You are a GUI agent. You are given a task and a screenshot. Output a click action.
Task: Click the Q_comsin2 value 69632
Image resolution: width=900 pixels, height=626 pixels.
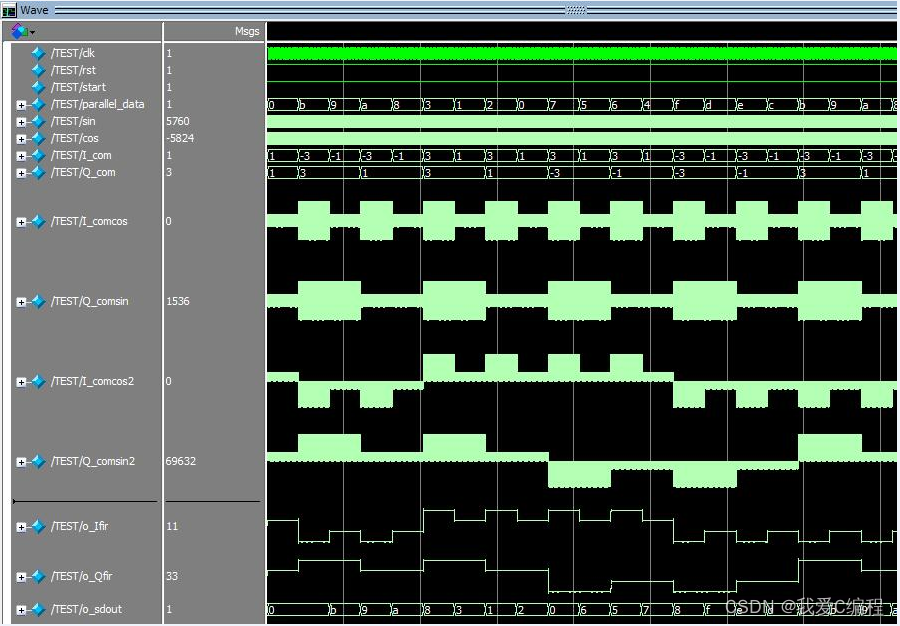click(x=181, y=461)
